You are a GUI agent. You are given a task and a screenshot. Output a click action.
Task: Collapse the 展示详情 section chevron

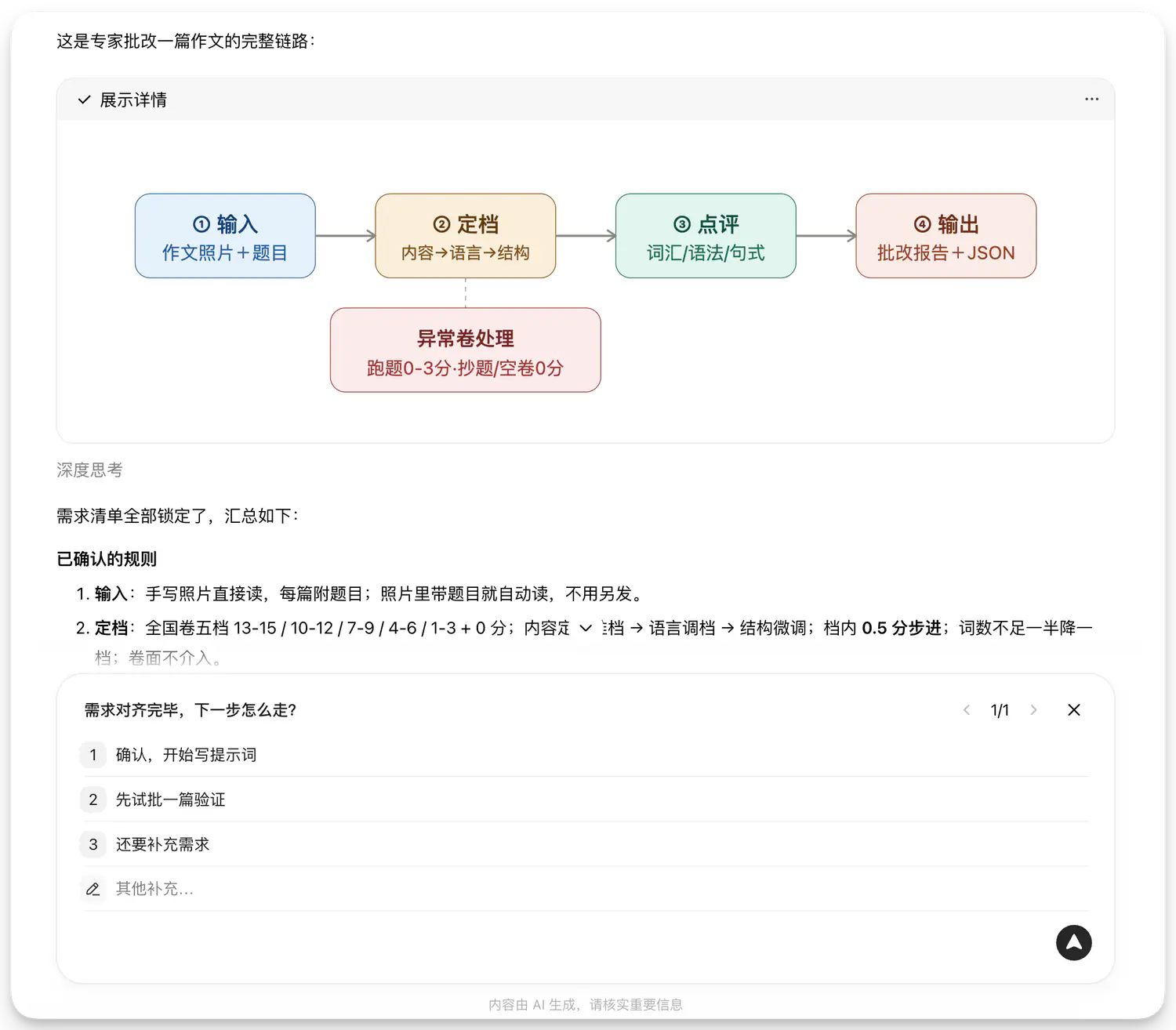[x=84, y=100]
